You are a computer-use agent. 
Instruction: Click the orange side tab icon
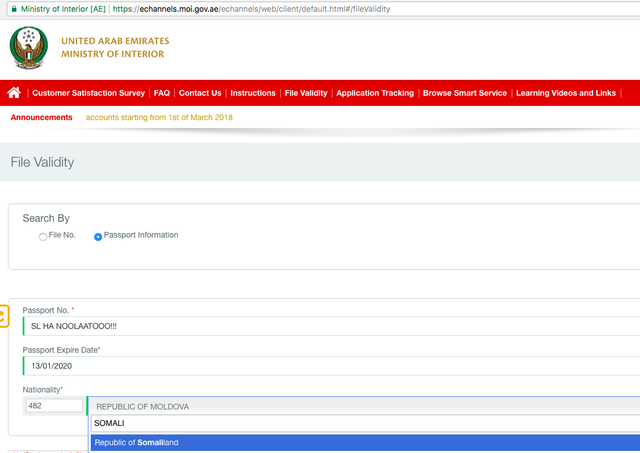[x=4, y=316]
